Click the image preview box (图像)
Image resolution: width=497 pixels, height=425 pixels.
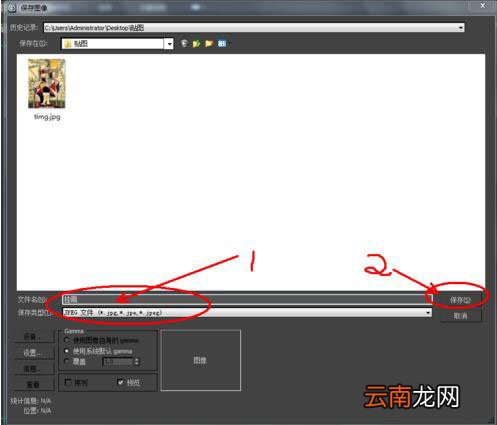[x=201, y=360]
